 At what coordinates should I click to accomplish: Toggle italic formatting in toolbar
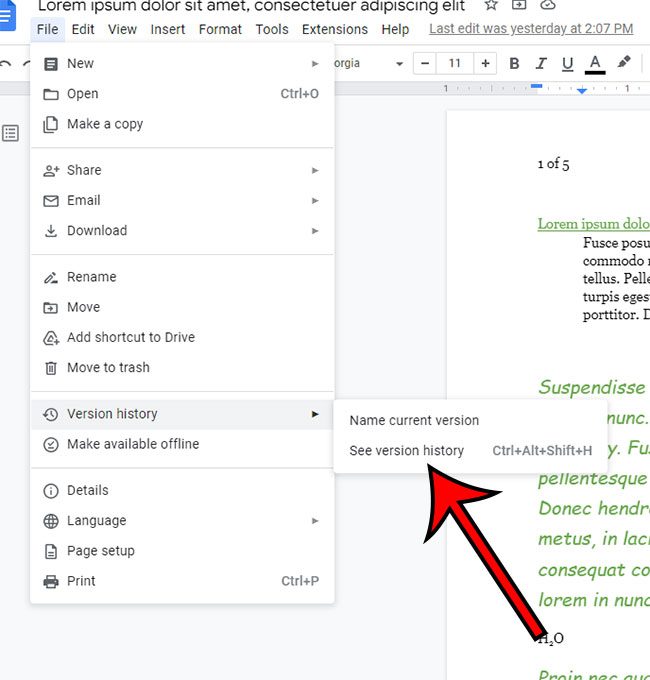coord(541,64)
